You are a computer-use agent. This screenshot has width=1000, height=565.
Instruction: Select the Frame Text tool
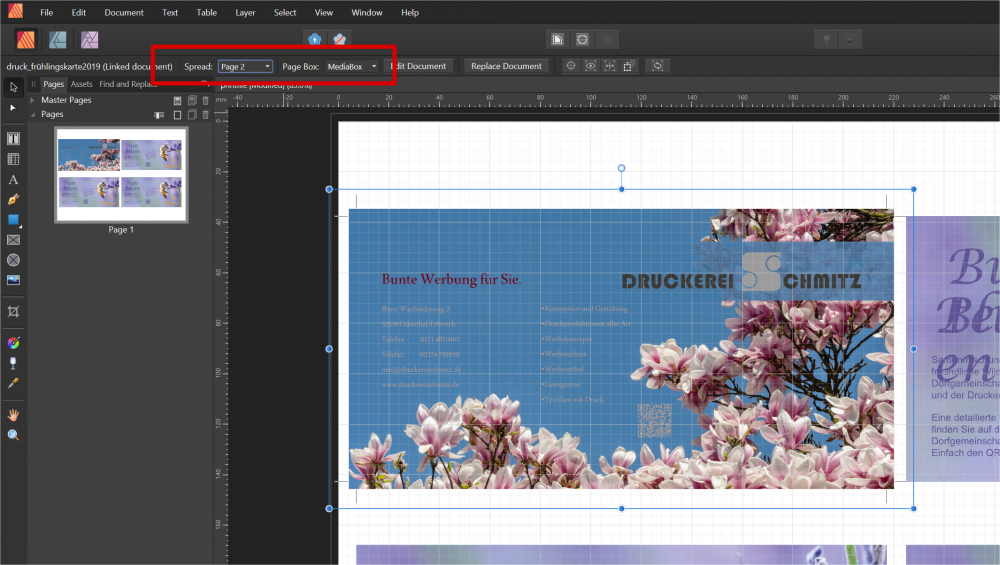coord(13,139)
